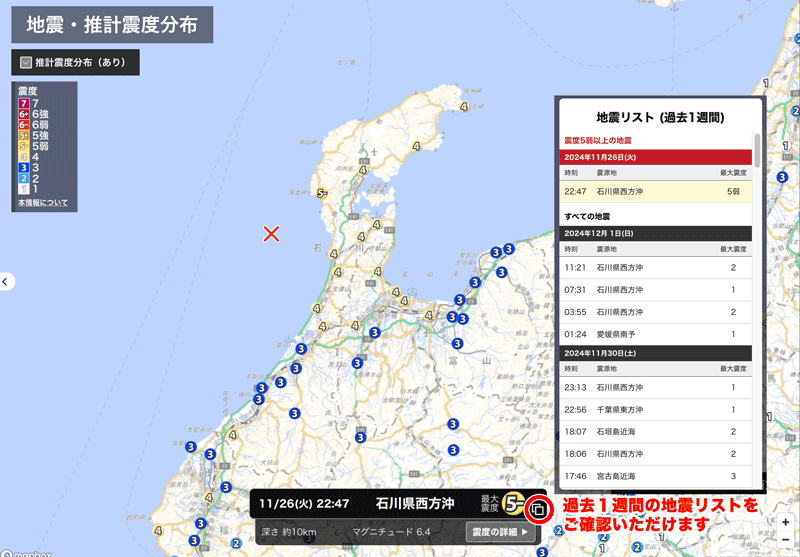Click the 震度 7 legend color swatch
800x557 pixels.
[24, 104]
